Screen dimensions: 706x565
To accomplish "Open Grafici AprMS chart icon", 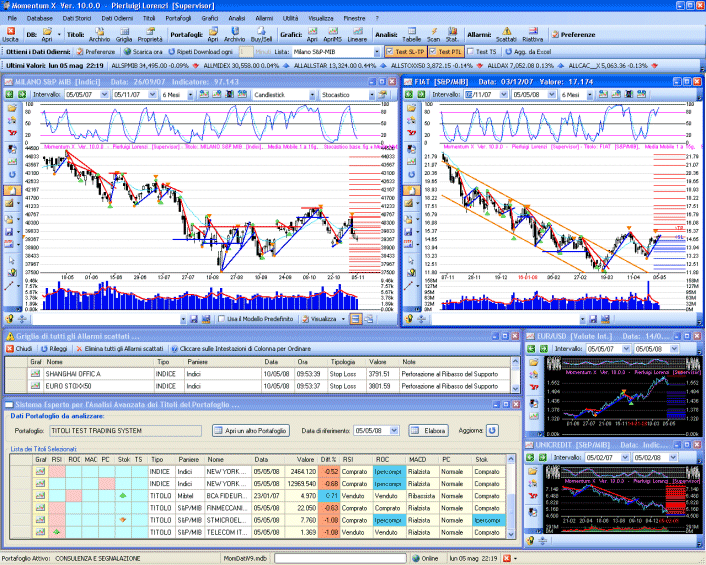I will click(x=333, y=34).
